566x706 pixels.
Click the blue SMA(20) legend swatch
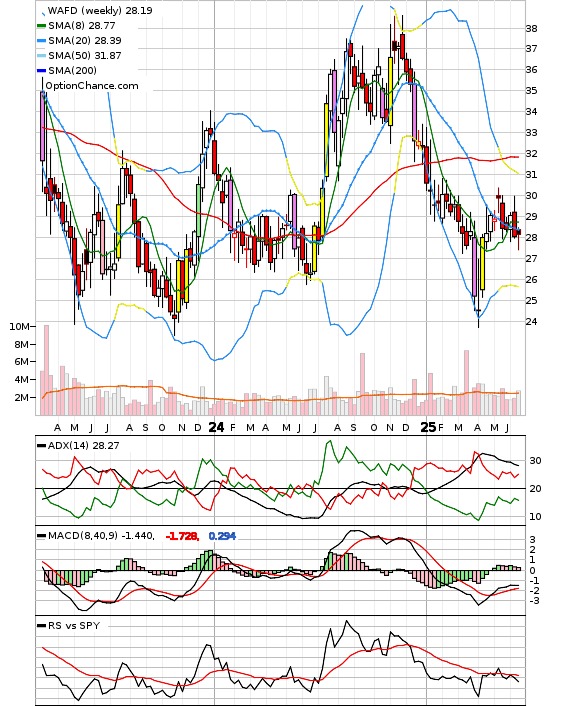(x=41, y=41)
